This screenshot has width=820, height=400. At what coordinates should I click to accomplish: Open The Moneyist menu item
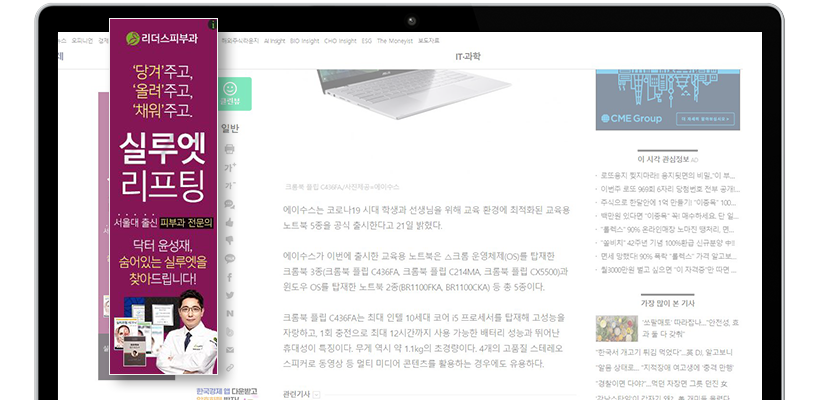coord(394,41)
